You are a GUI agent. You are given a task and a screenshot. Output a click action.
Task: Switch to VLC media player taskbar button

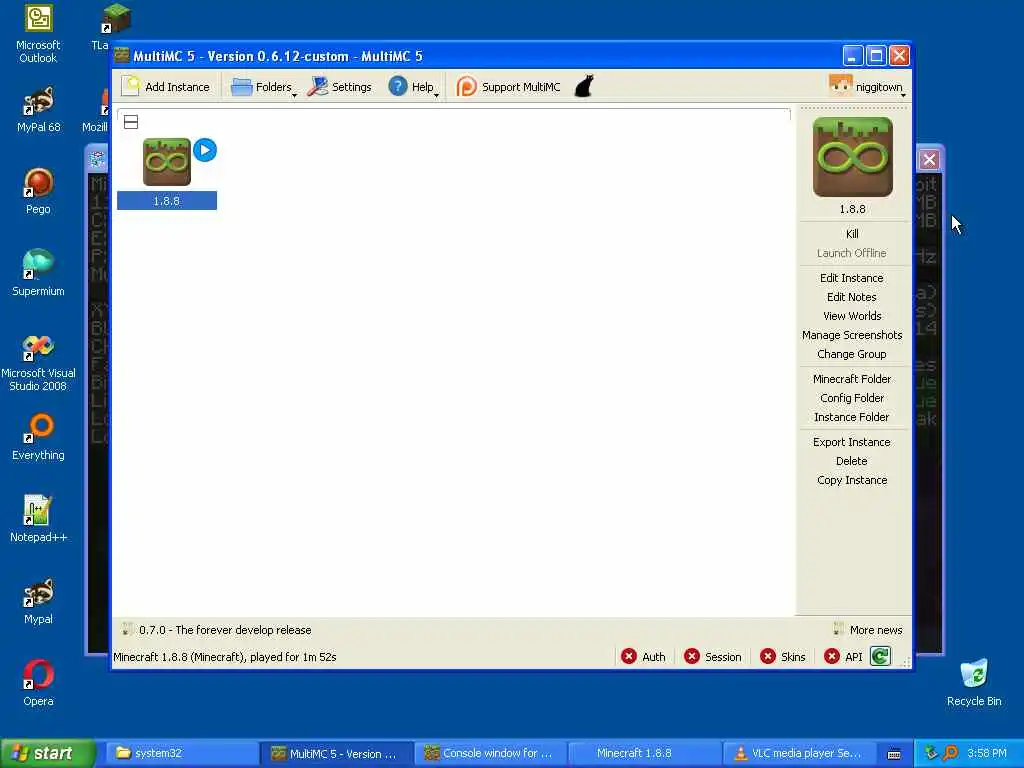(x=799, y=753)
